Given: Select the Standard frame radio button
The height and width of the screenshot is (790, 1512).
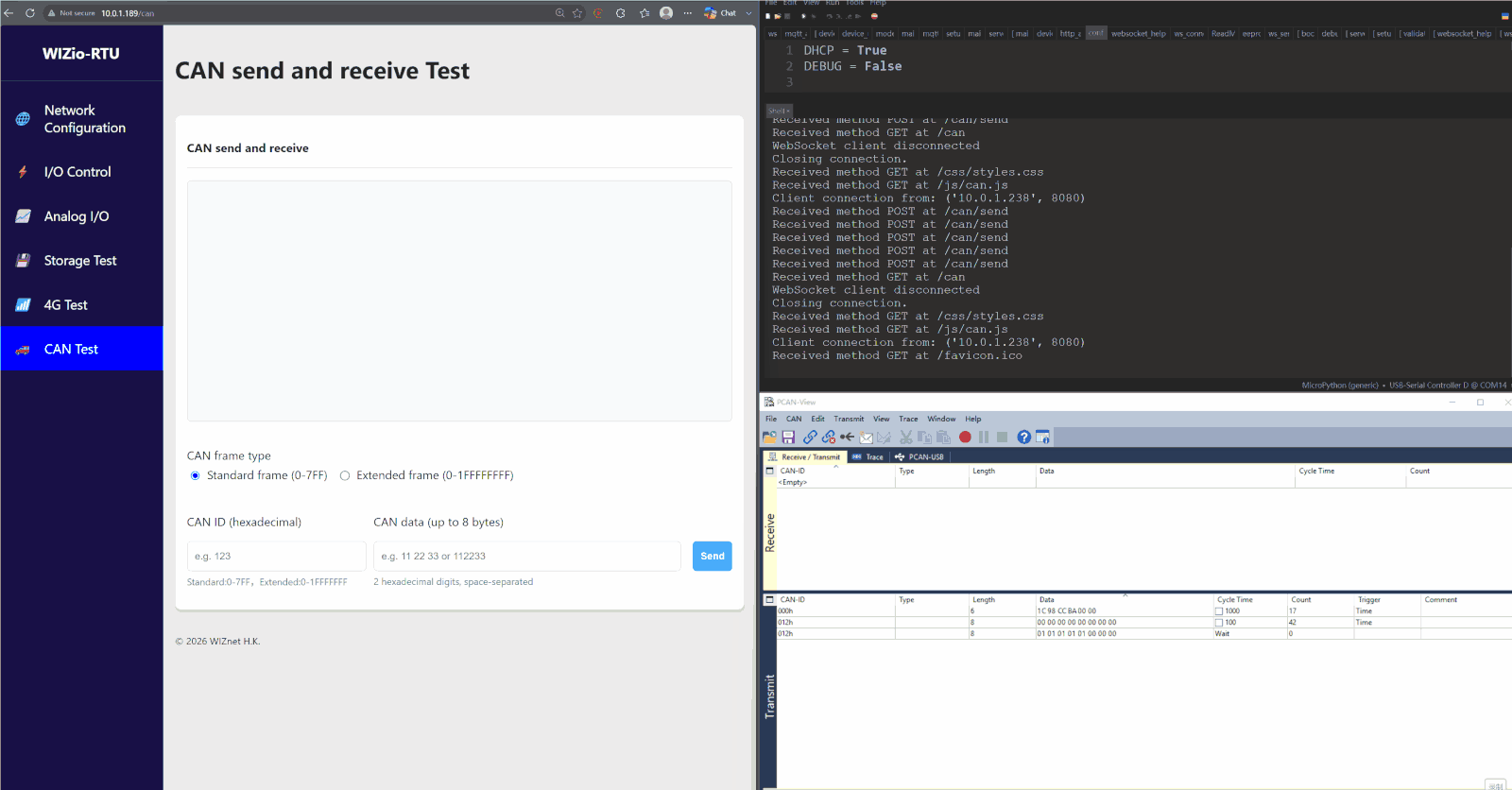Looking at the screenshot, I should point(196,475).
